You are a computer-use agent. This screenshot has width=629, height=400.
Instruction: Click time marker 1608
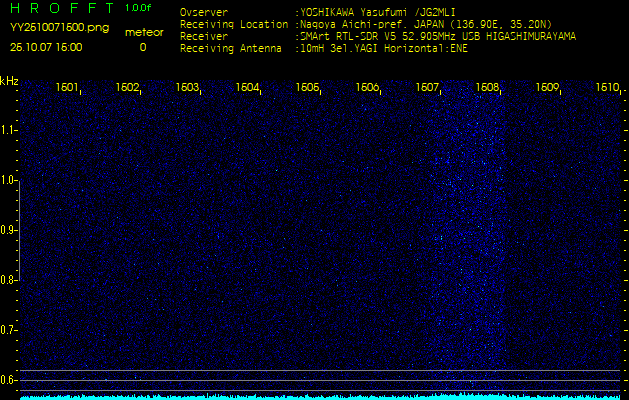487,87
